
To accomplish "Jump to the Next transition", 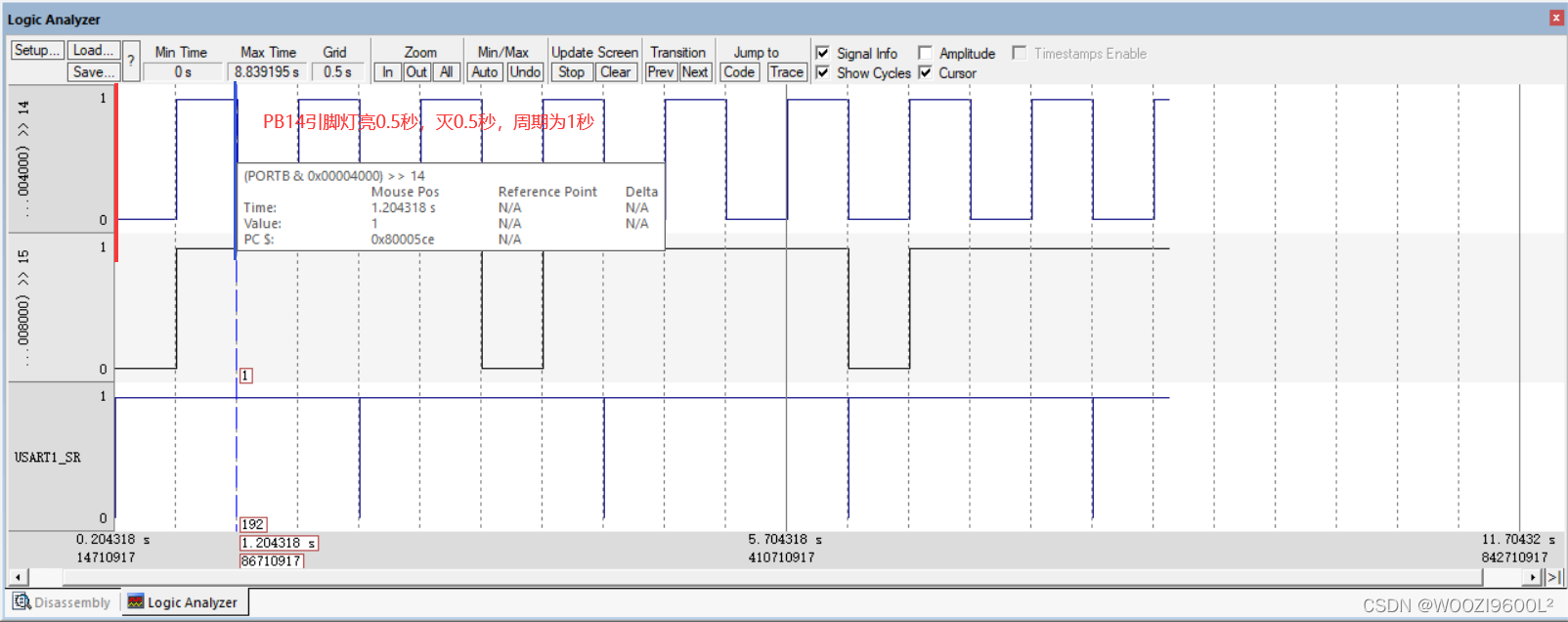I will click(x=695, y=72).
